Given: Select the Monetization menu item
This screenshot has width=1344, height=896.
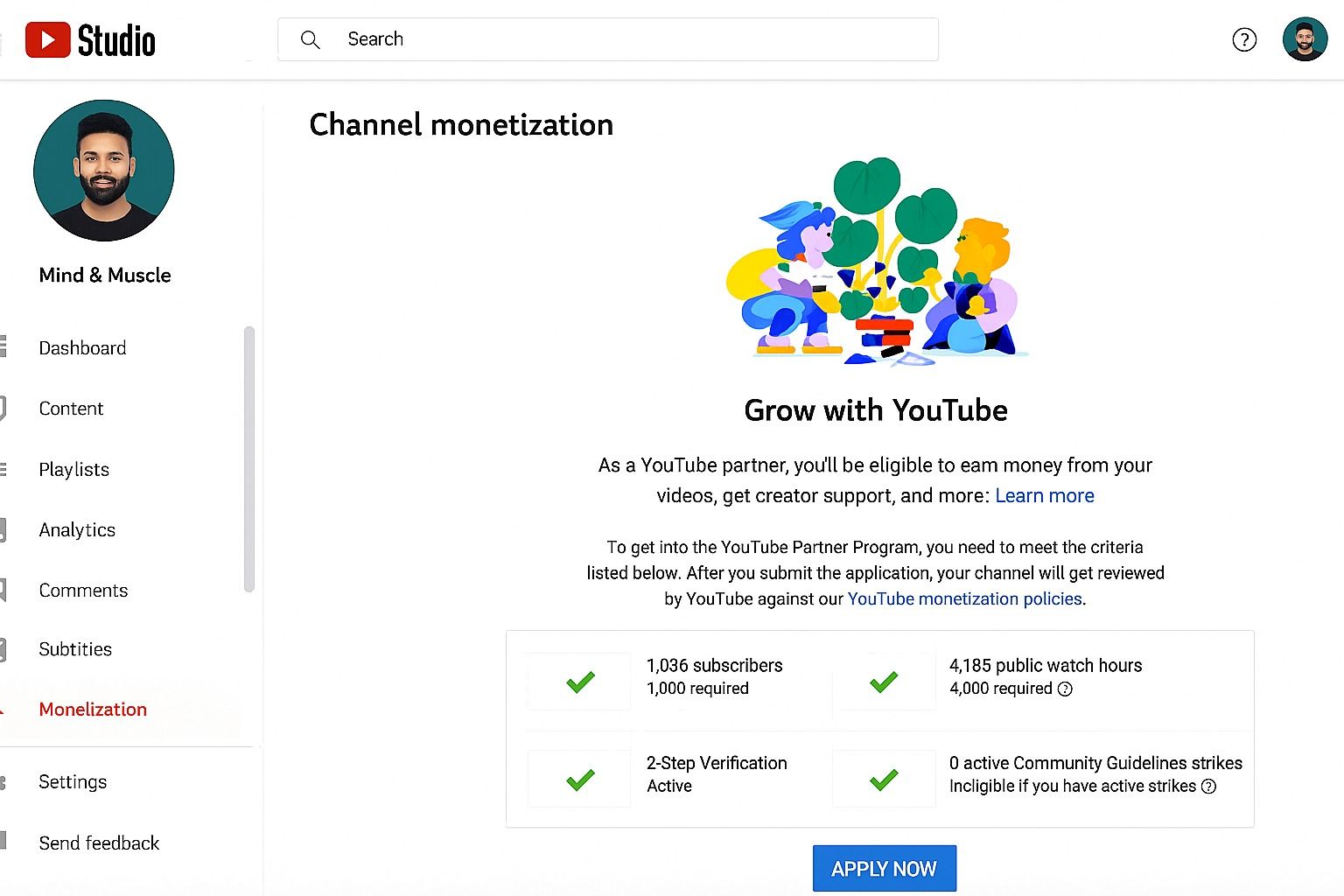Looking at the screenshot, I should coord(93,710).
